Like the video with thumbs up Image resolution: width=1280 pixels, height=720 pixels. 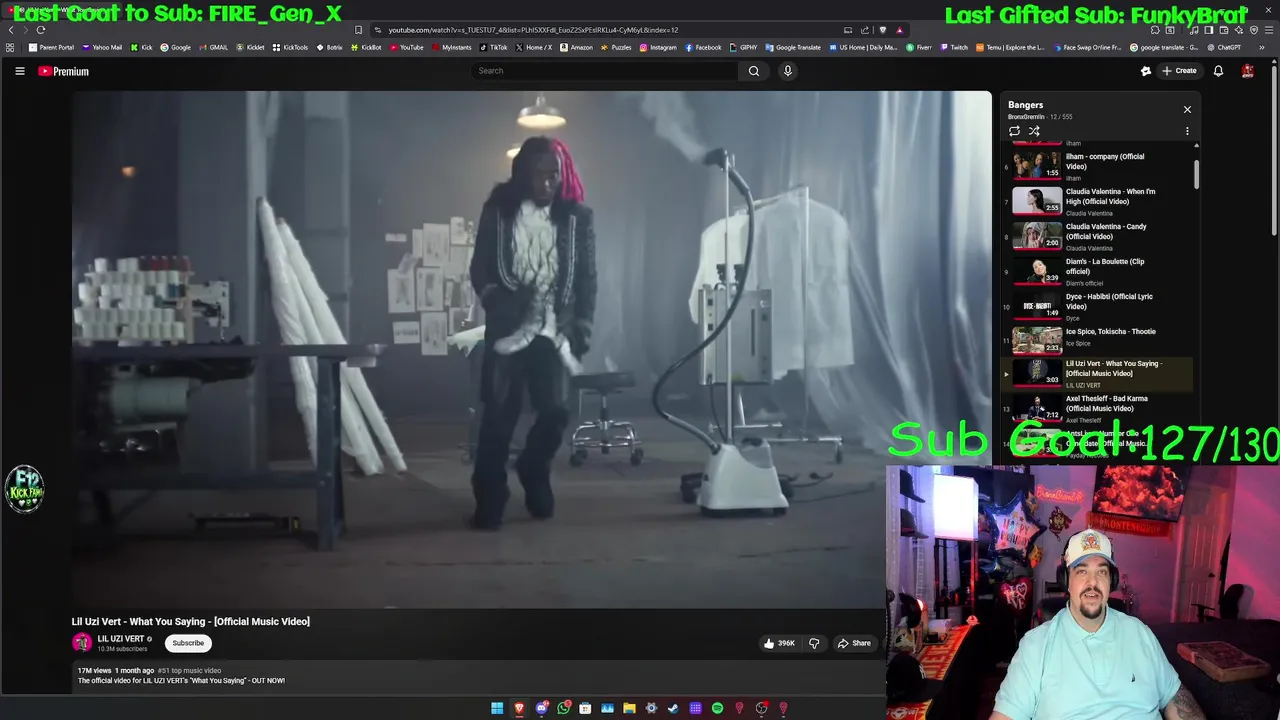coord(779,643)
